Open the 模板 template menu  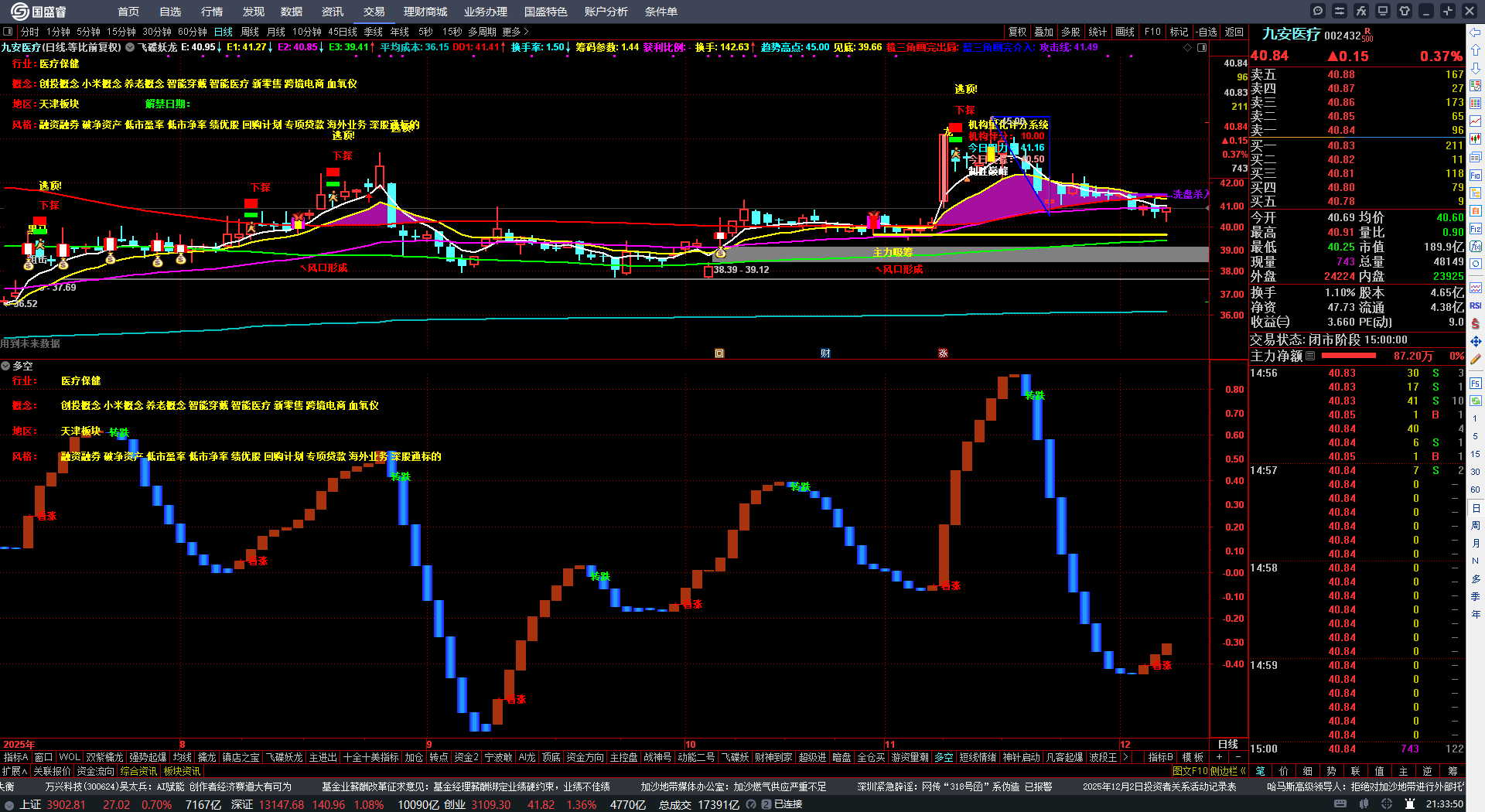tap(1193, 757)
